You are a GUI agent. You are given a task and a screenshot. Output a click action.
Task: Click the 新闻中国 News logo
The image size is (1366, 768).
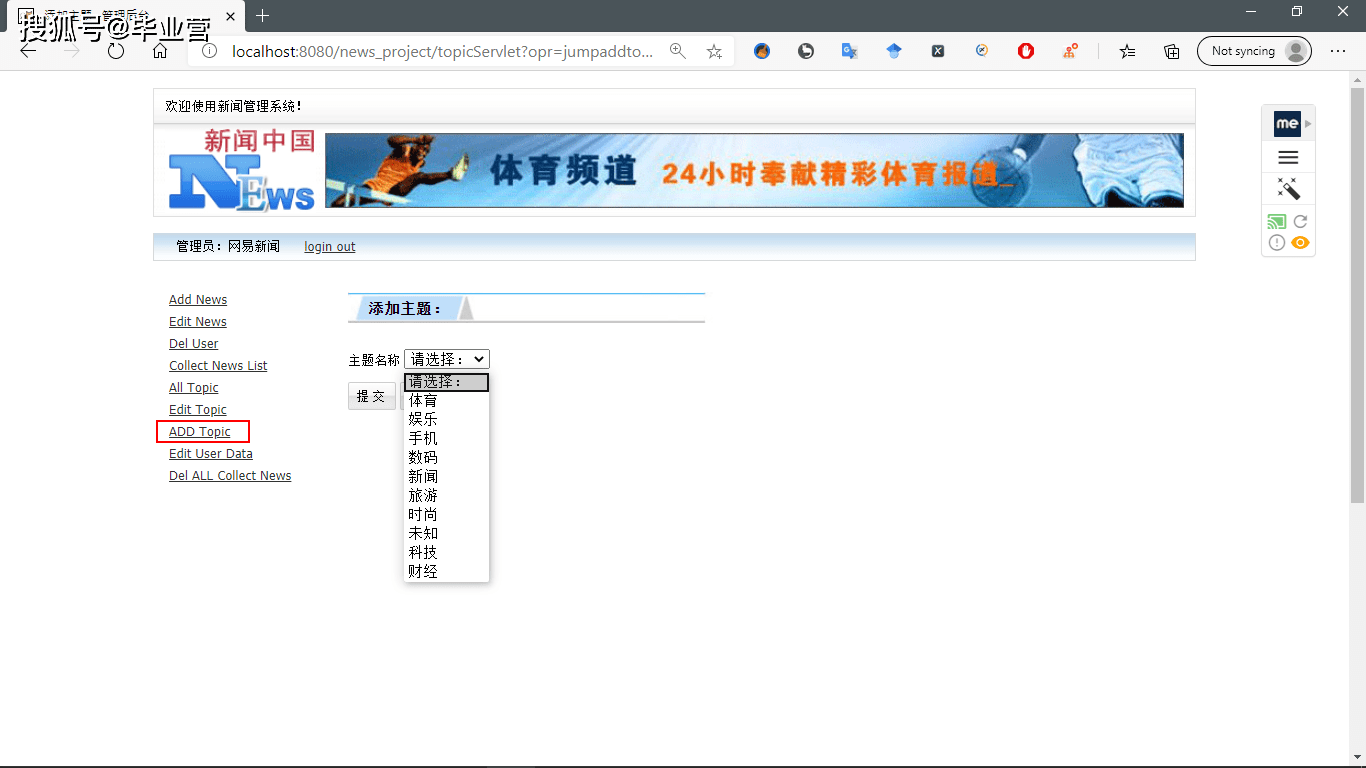point(242,170)
